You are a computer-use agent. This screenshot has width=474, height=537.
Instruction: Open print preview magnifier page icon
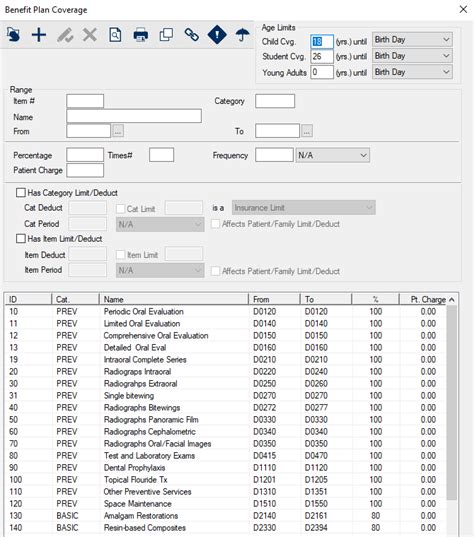(115, 35)
